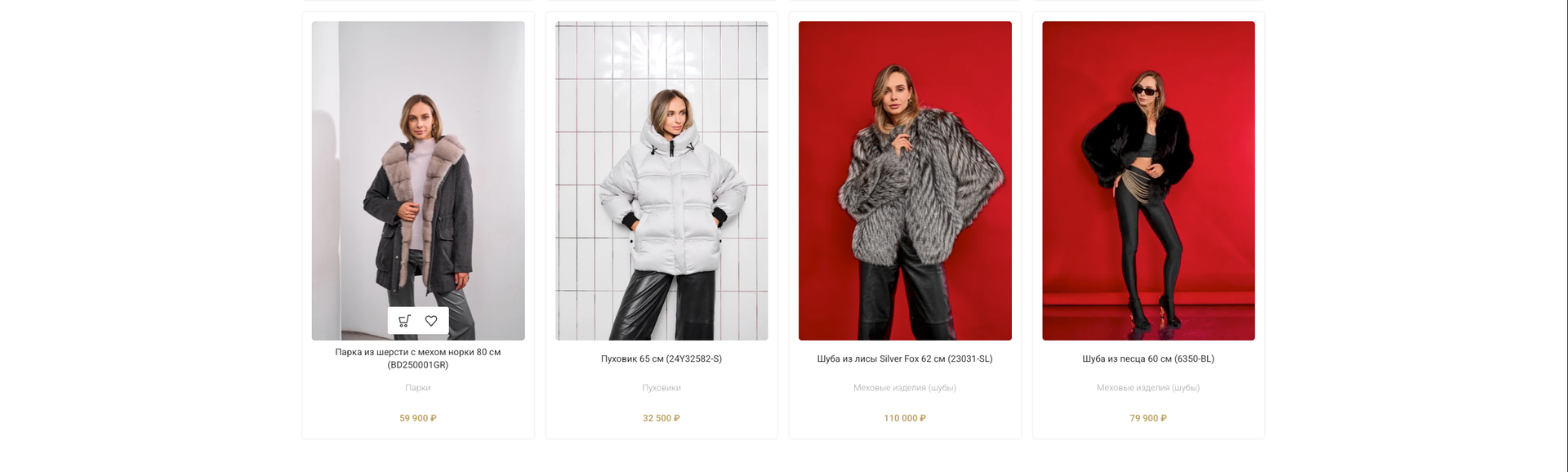
Task: Open Меховые изделия category under the Silver Fox coat
Action: pyautogui.click(x=905, y=388)
